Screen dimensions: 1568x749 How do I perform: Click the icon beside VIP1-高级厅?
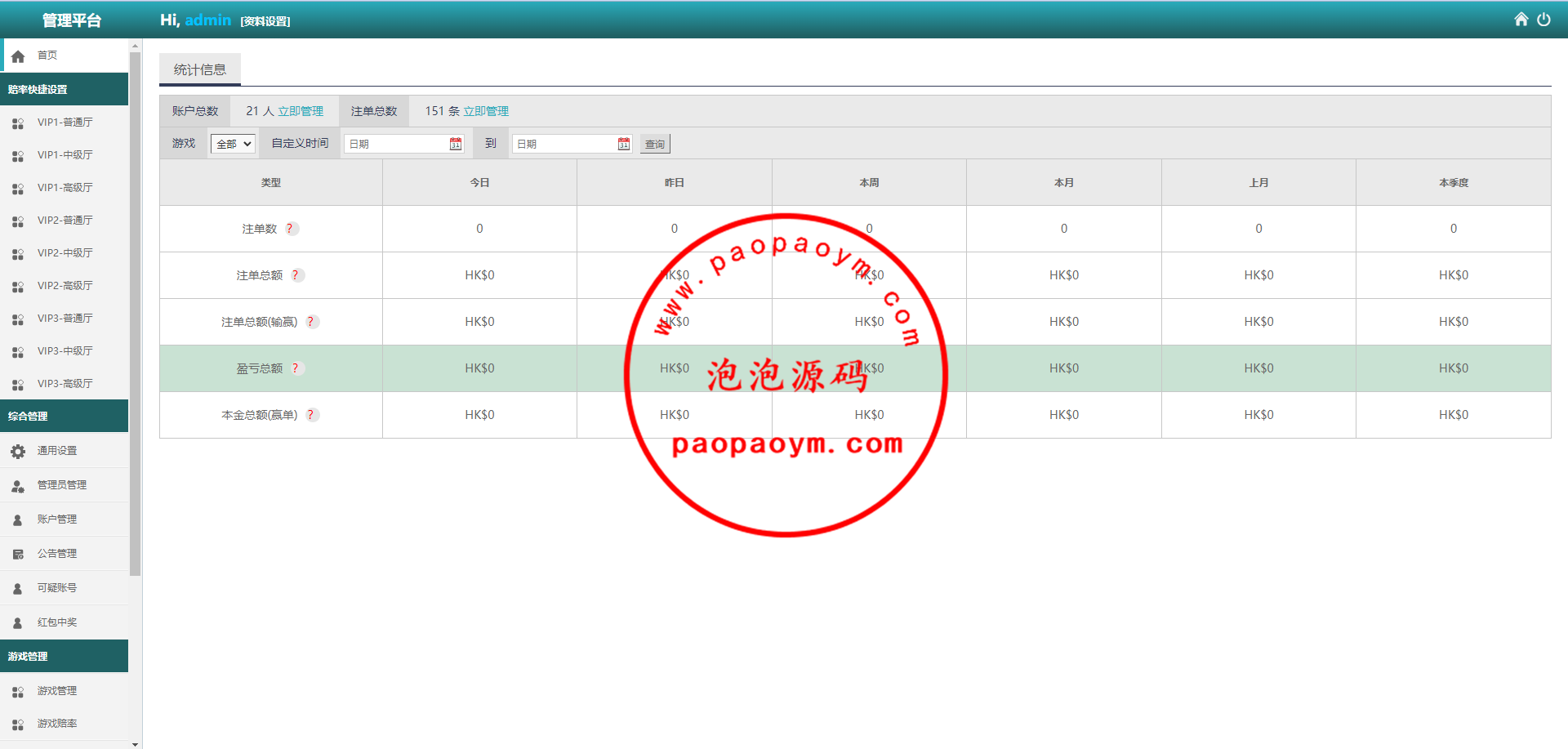click(x=18, y=189)
